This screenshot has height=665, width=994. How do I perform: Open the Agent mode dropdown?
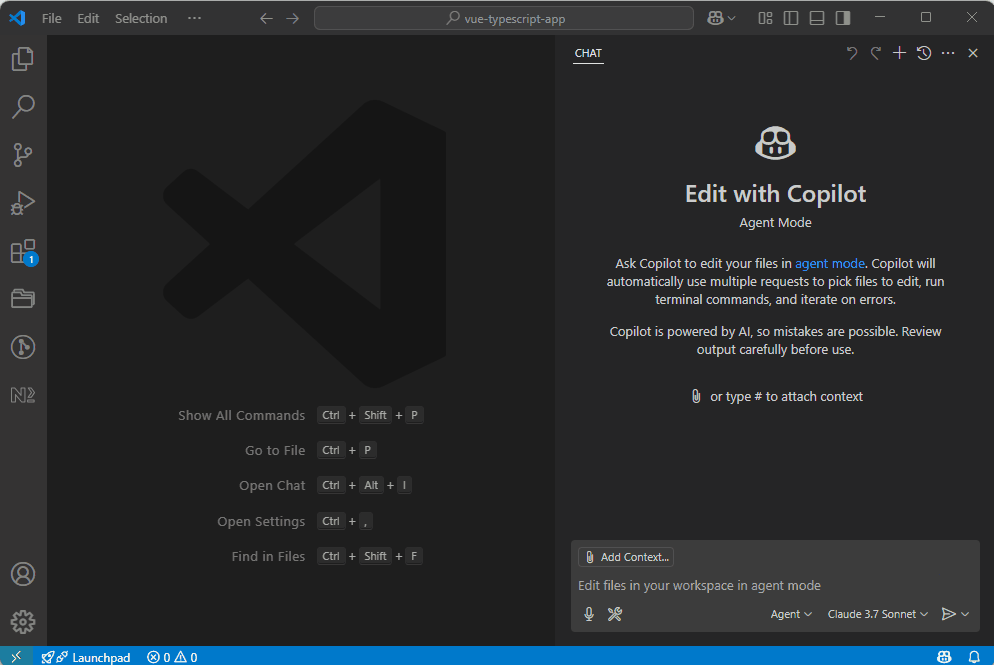791,614
